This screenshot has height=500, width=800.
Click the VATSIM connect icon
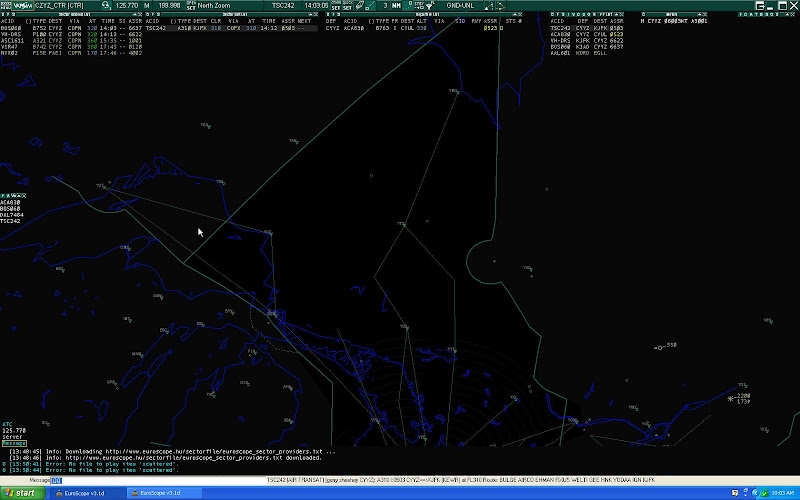click(19, 5)
